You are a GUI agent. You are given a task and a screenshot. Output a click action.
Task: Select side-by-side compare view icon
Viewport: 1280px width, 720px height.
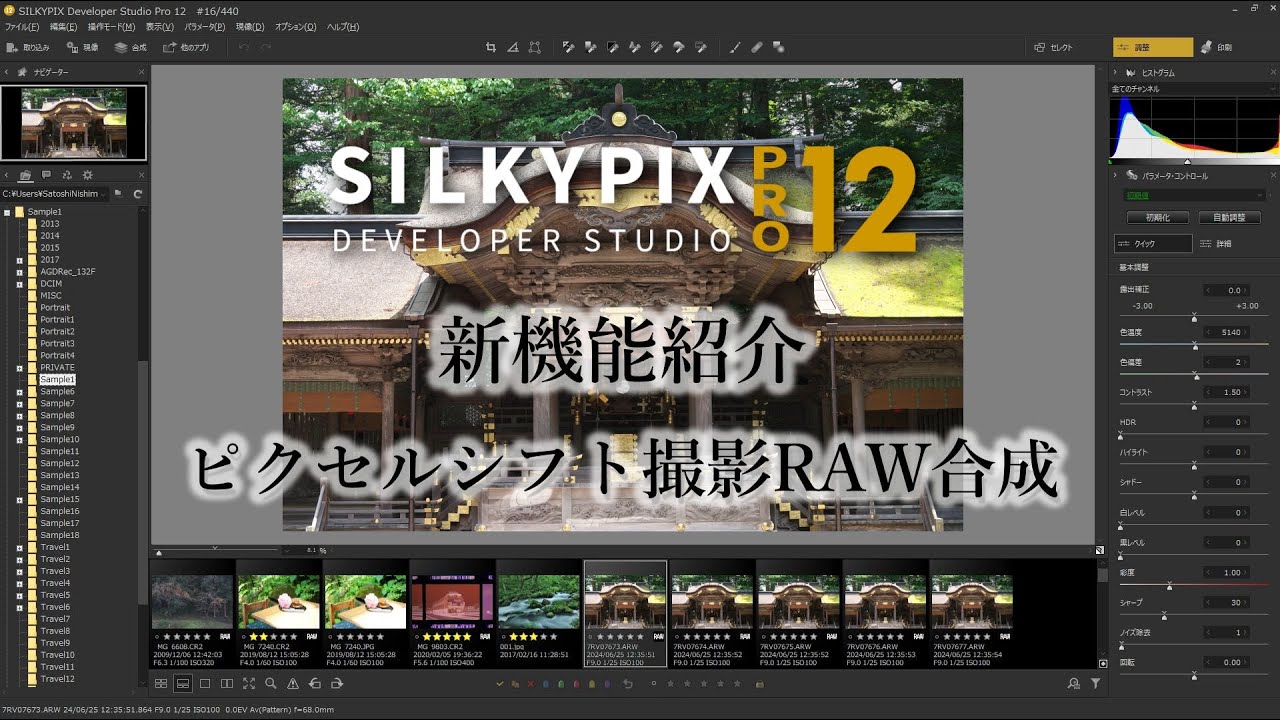pos(227,684)
